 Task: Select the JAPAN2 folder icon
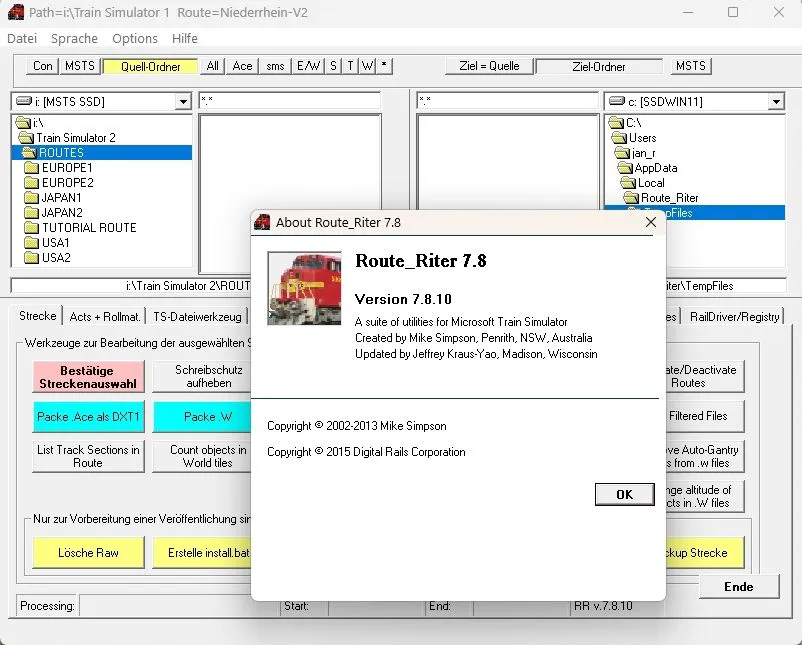[x=32, y=212]
